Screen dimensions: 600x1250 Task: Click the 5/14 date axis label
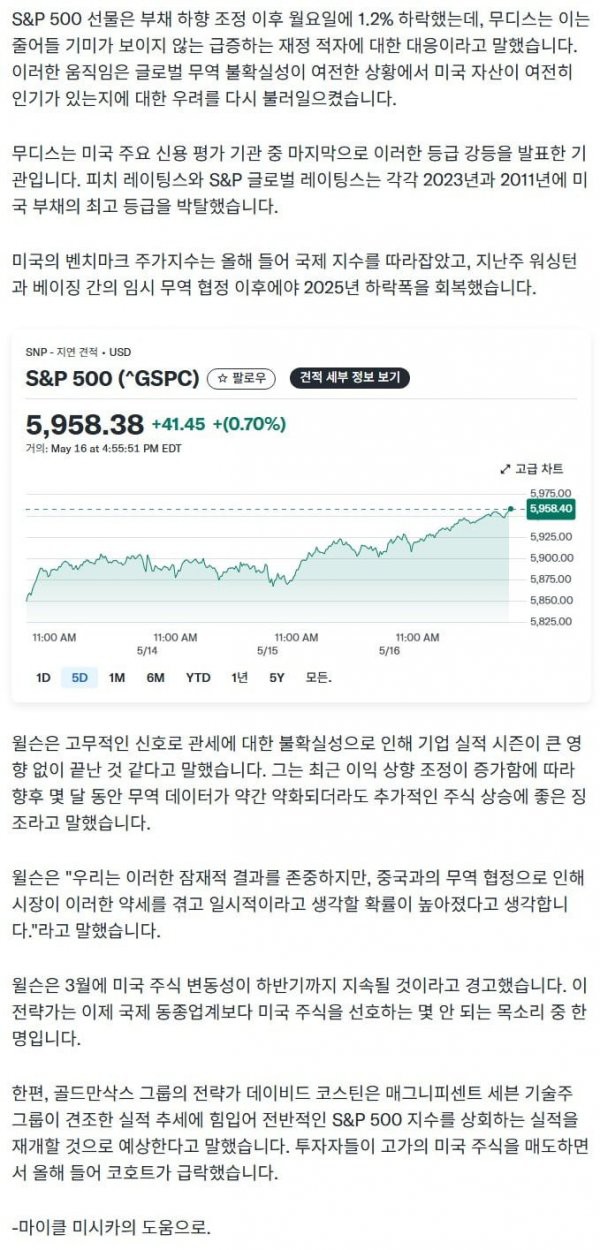point(148,648)
